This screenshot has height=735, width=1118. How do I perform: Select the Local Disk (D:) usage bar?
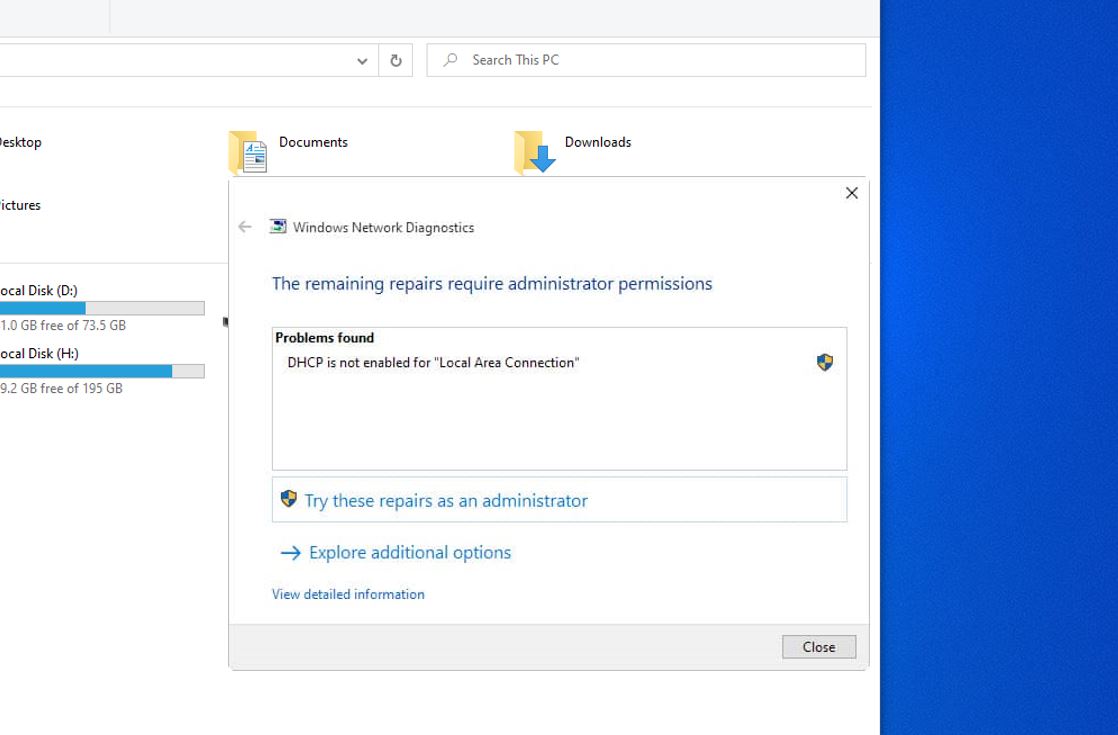102,308
